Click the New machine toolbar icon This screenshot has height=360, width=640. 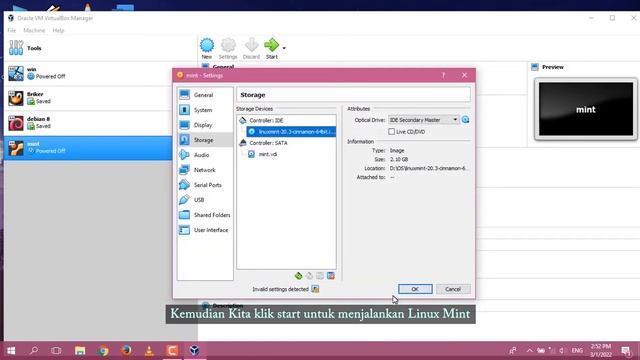pos(207,46)
